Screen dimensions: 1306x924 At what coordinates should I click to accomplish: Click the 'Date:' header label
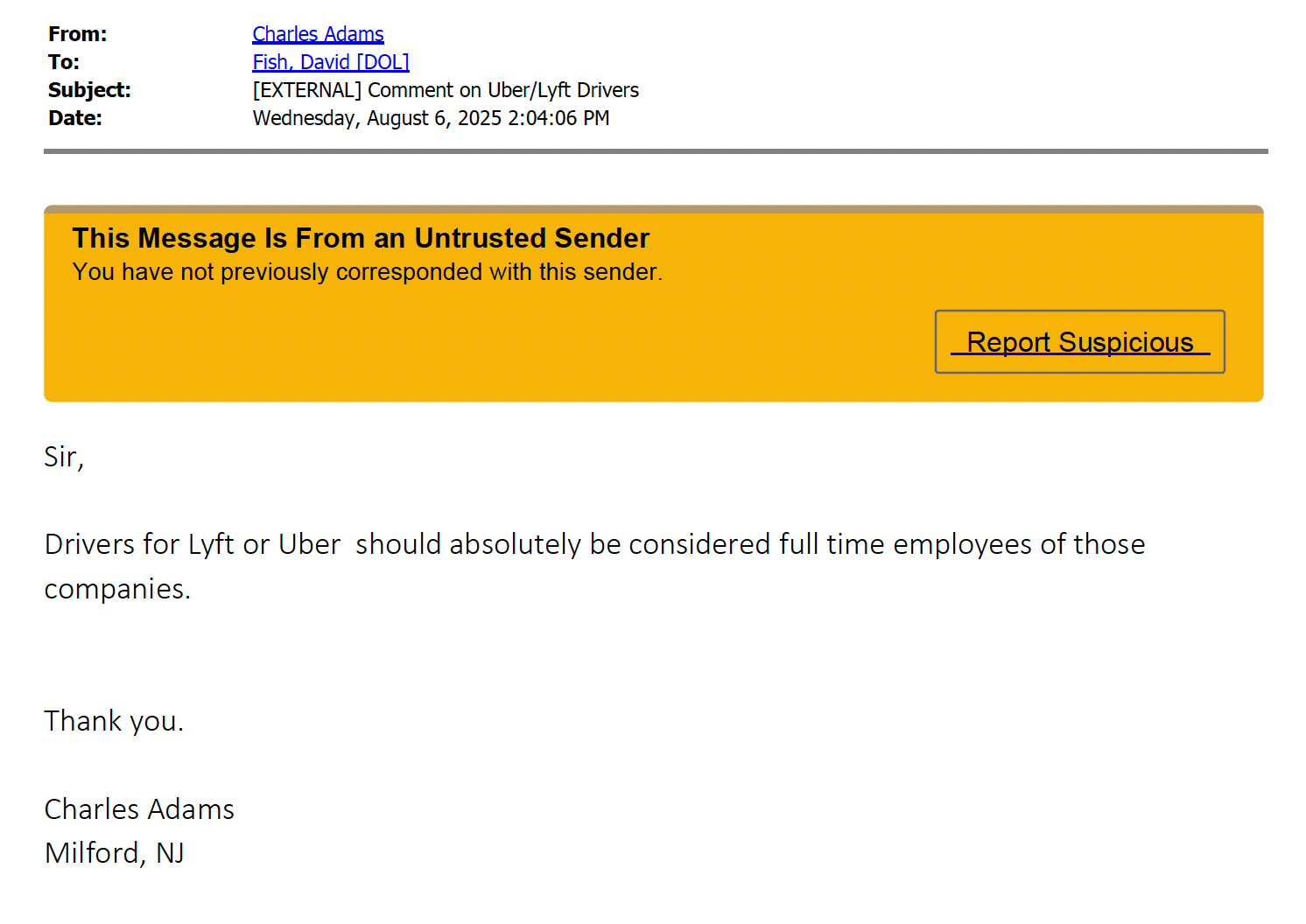(75, 118)
